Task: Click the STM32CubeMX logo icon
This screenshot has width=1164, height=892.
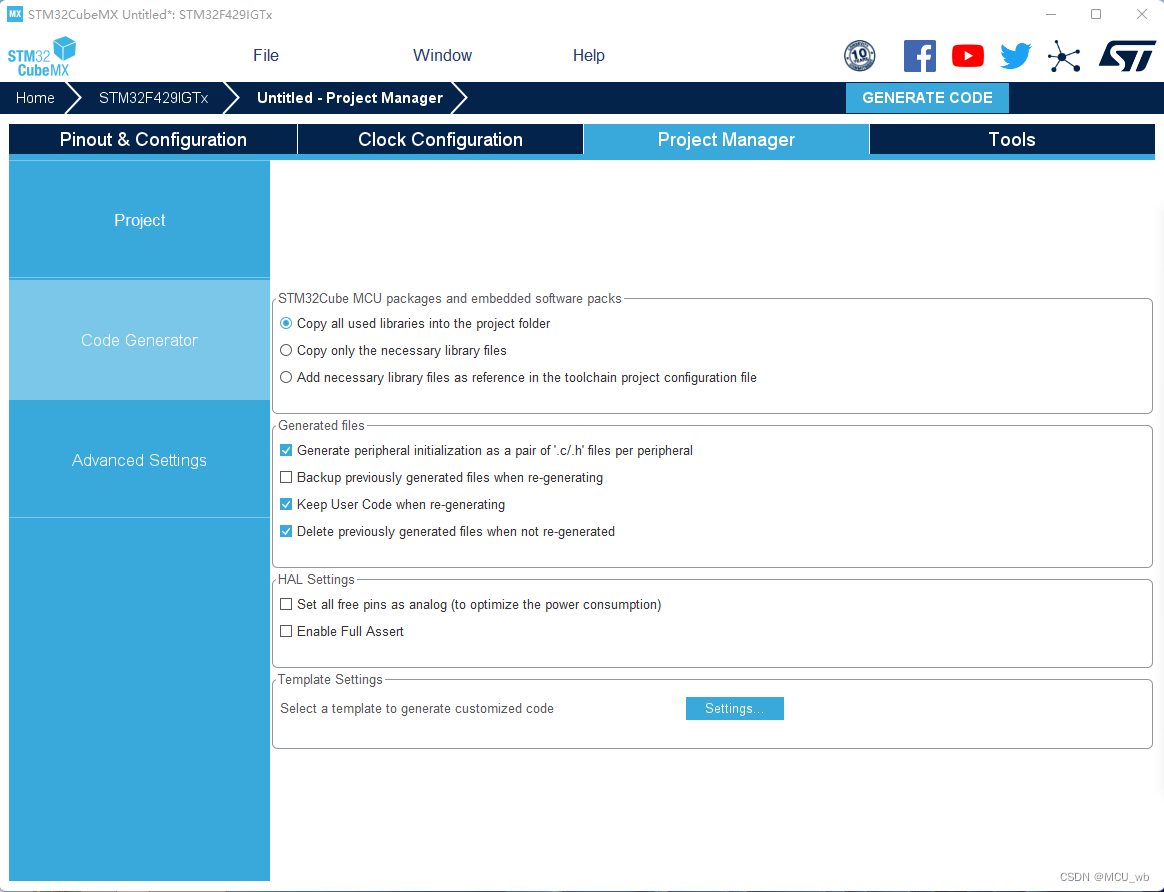Action: tap(42, 56)
